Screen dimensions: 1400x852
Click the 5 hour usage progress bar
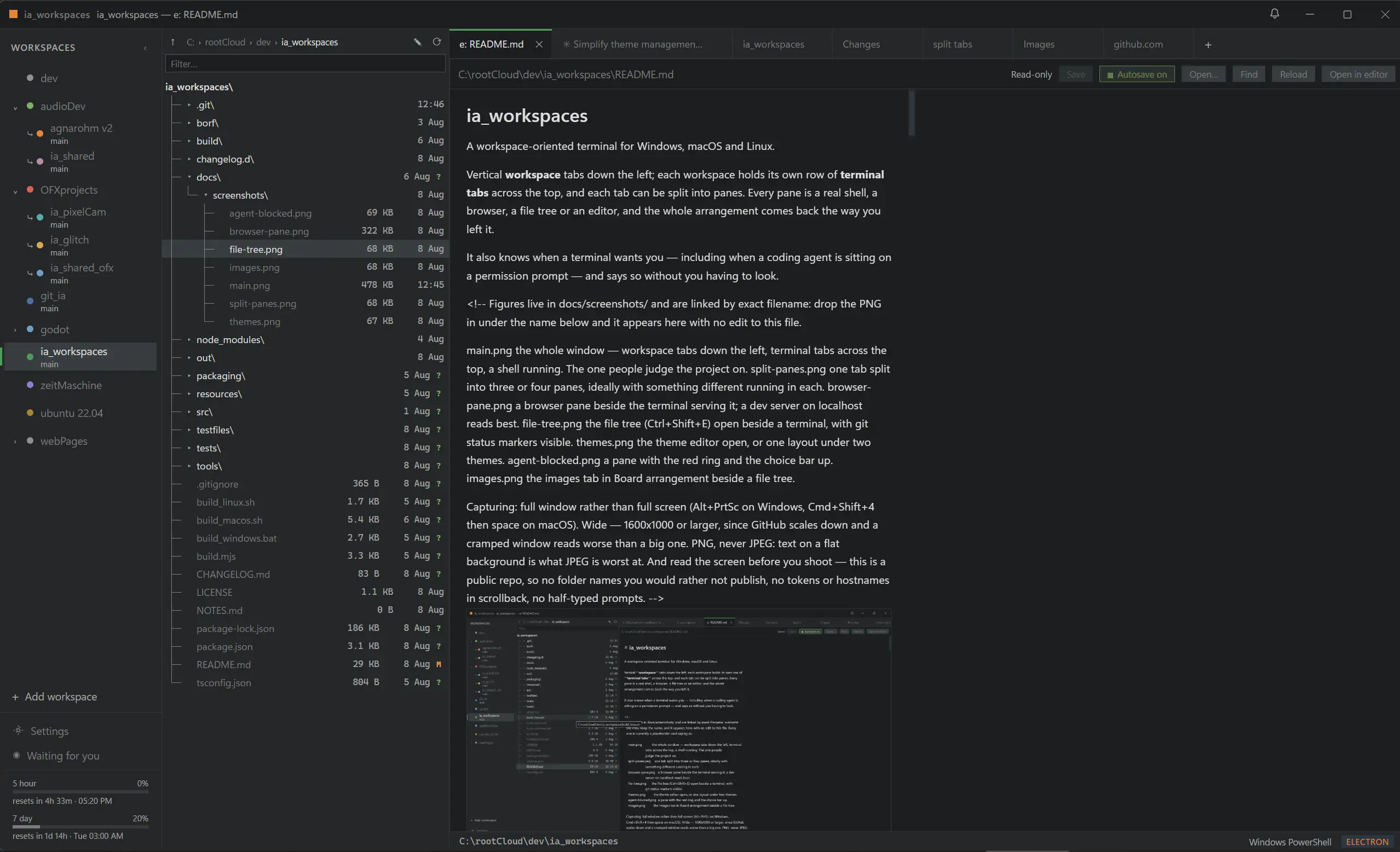coord(80,791)
